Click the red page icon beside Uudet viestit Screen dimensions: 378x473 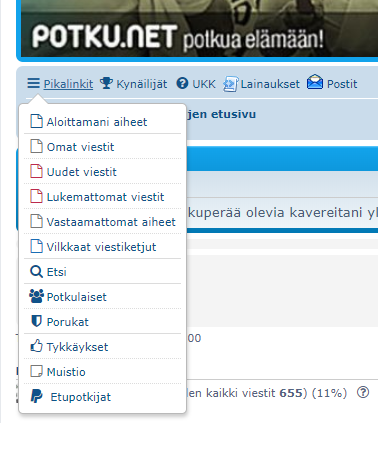(36, 171)
